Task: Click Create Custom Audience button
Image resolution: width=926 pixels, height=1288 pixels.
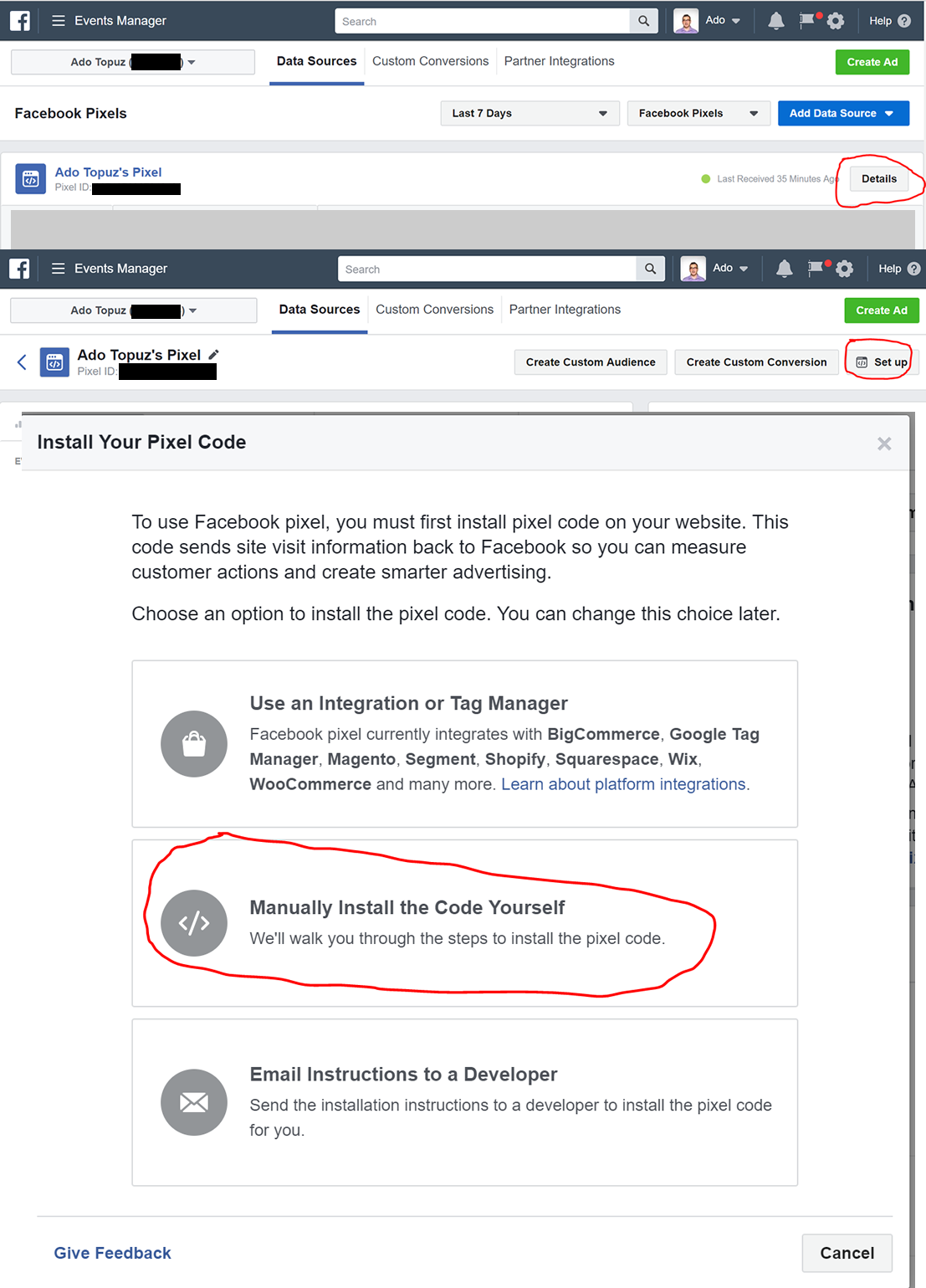Action: point(591,362)
